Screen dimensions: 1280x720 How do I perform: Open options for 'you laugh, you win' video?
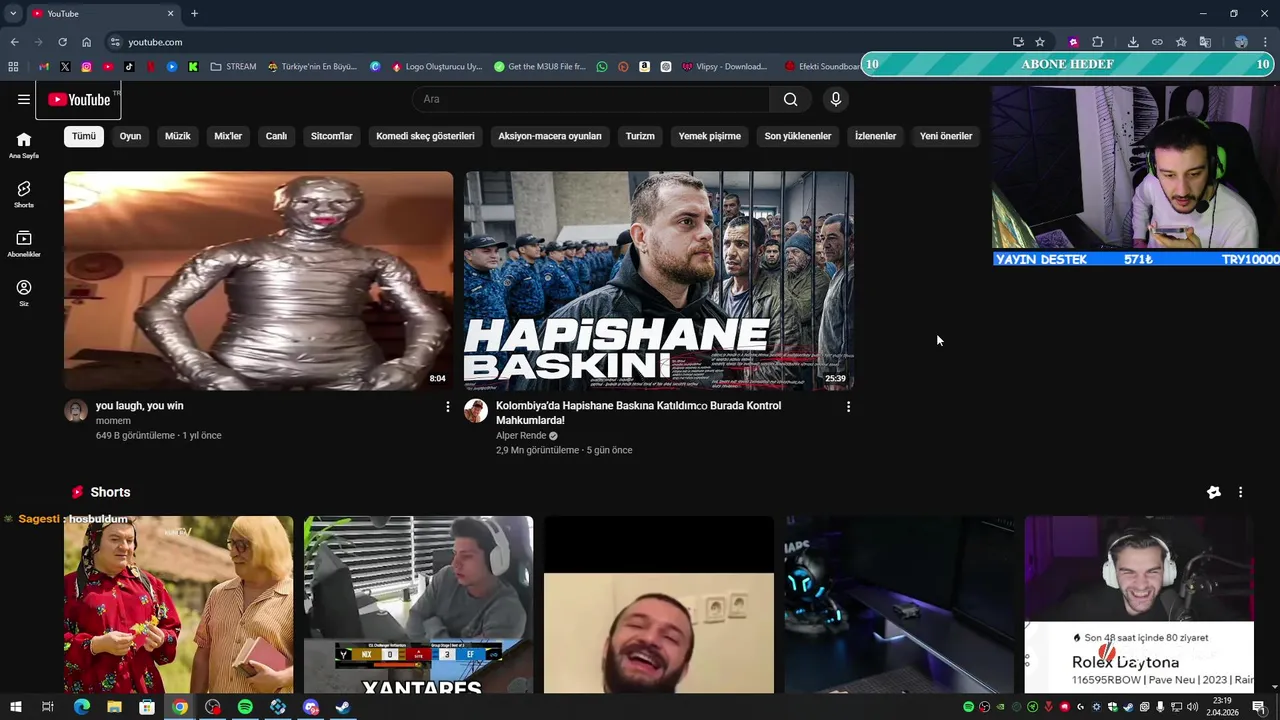pos(447,407)
